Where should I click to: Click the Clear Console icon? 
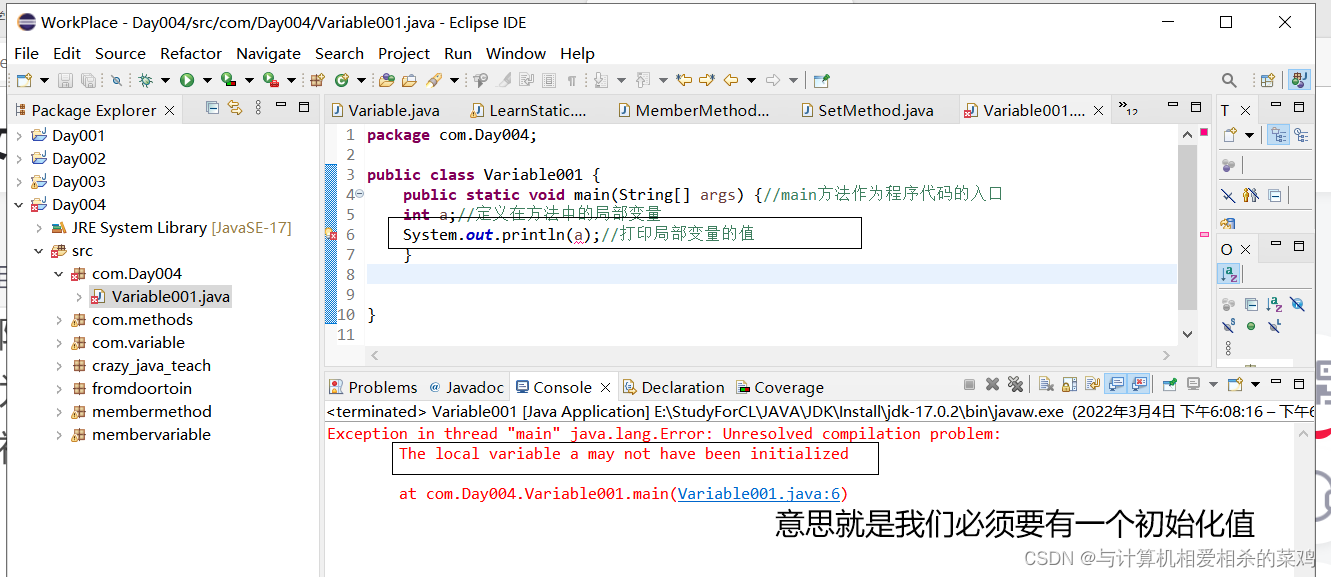coord(1046,384)
